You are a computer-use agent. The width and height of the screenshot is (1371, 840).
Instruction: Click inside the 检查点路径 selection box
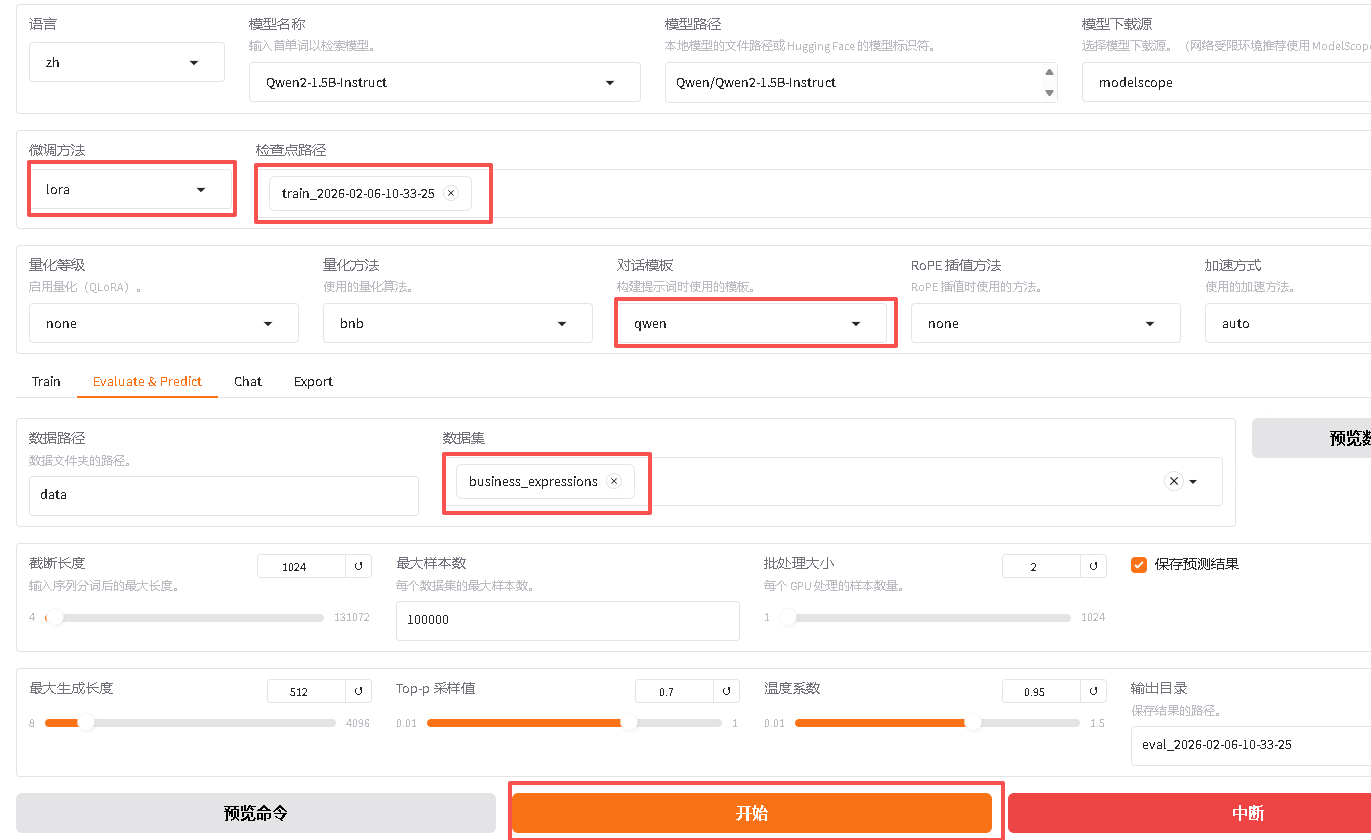tap(813, 193)
